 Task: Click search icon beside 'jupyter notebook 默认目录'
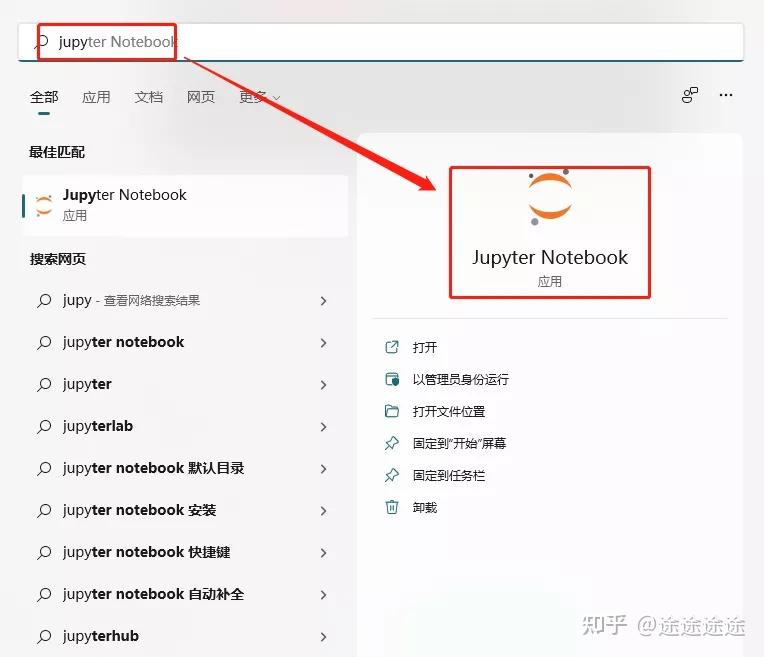coord(44,468)
